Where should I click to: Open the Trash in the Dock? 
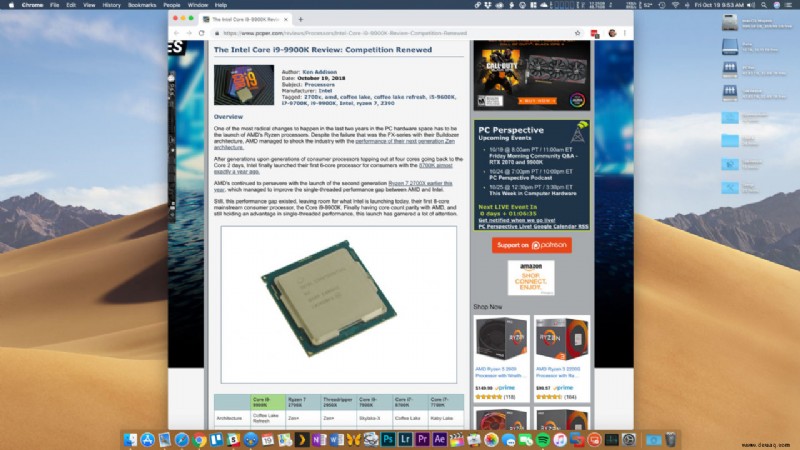pos(670,440)
